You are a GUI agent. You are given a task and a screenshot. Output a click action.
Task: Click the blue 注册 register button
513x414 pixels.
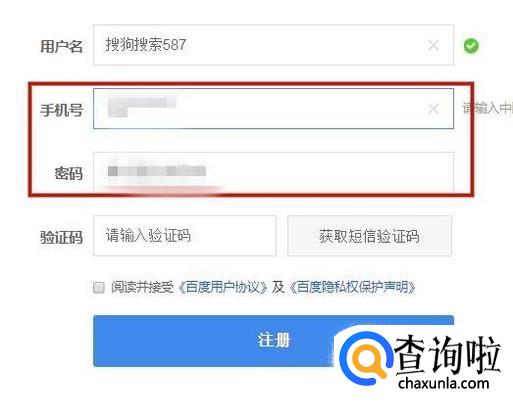click(x=273, y=341)
